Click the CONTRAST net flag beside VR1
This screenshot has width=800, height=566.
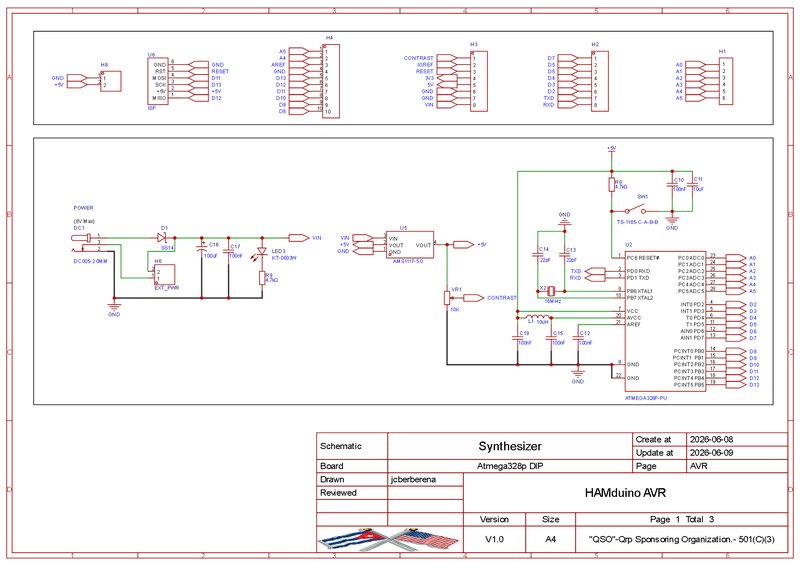(x=473, y=298)
